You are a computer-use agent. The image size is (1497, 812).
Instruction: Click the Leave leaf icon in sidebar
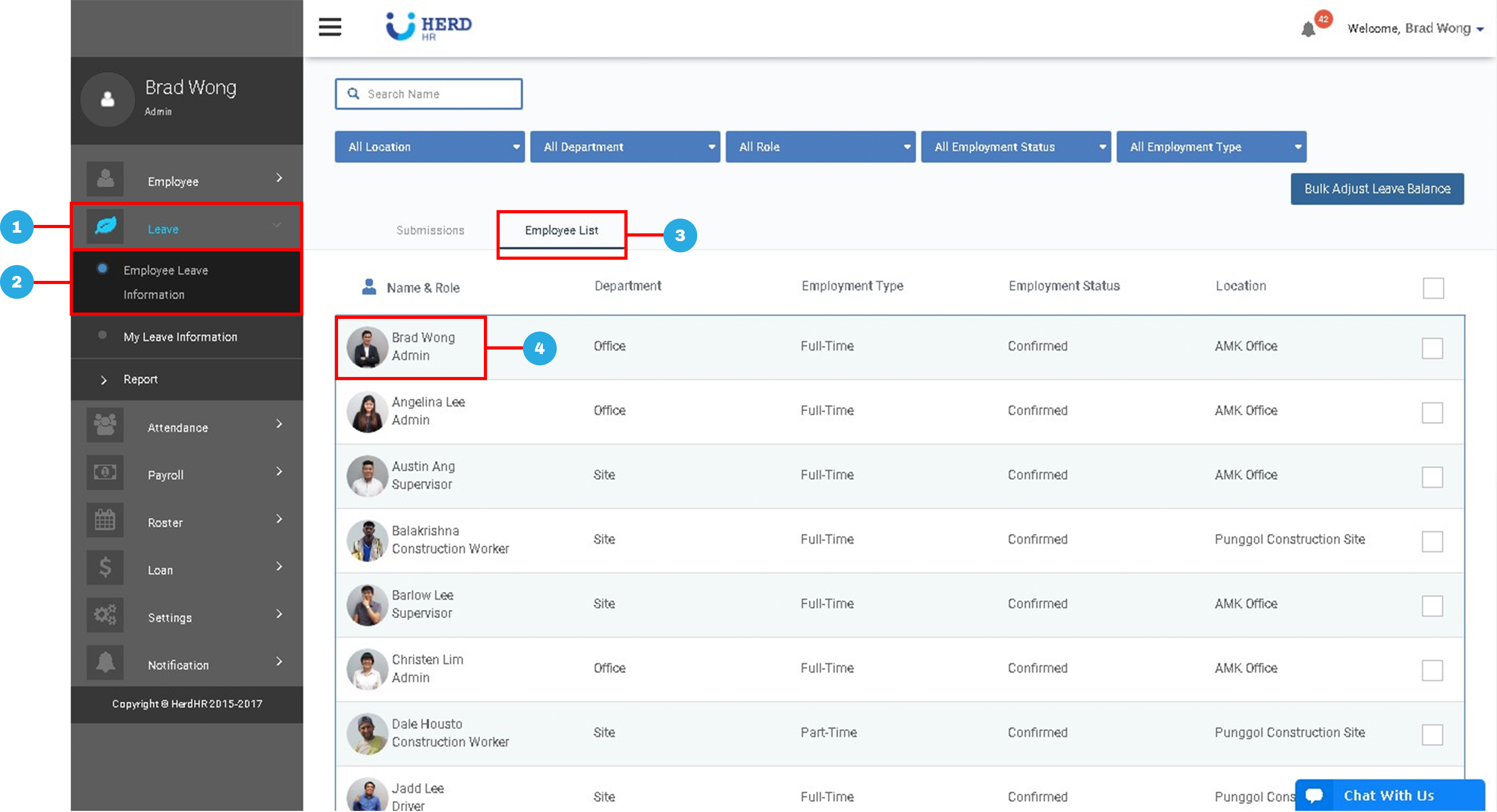(x=105, y=226)
